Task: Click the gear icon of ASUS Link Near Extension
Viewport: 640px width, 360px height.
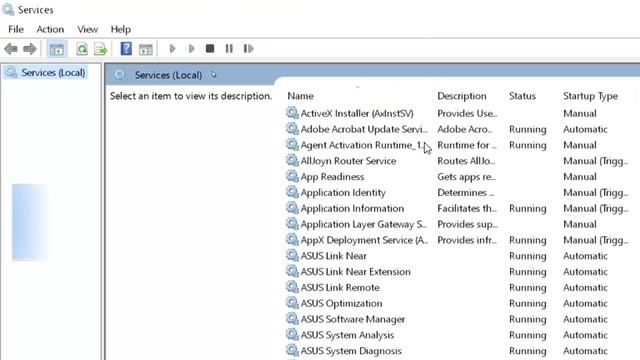Action: coord(292,271)
